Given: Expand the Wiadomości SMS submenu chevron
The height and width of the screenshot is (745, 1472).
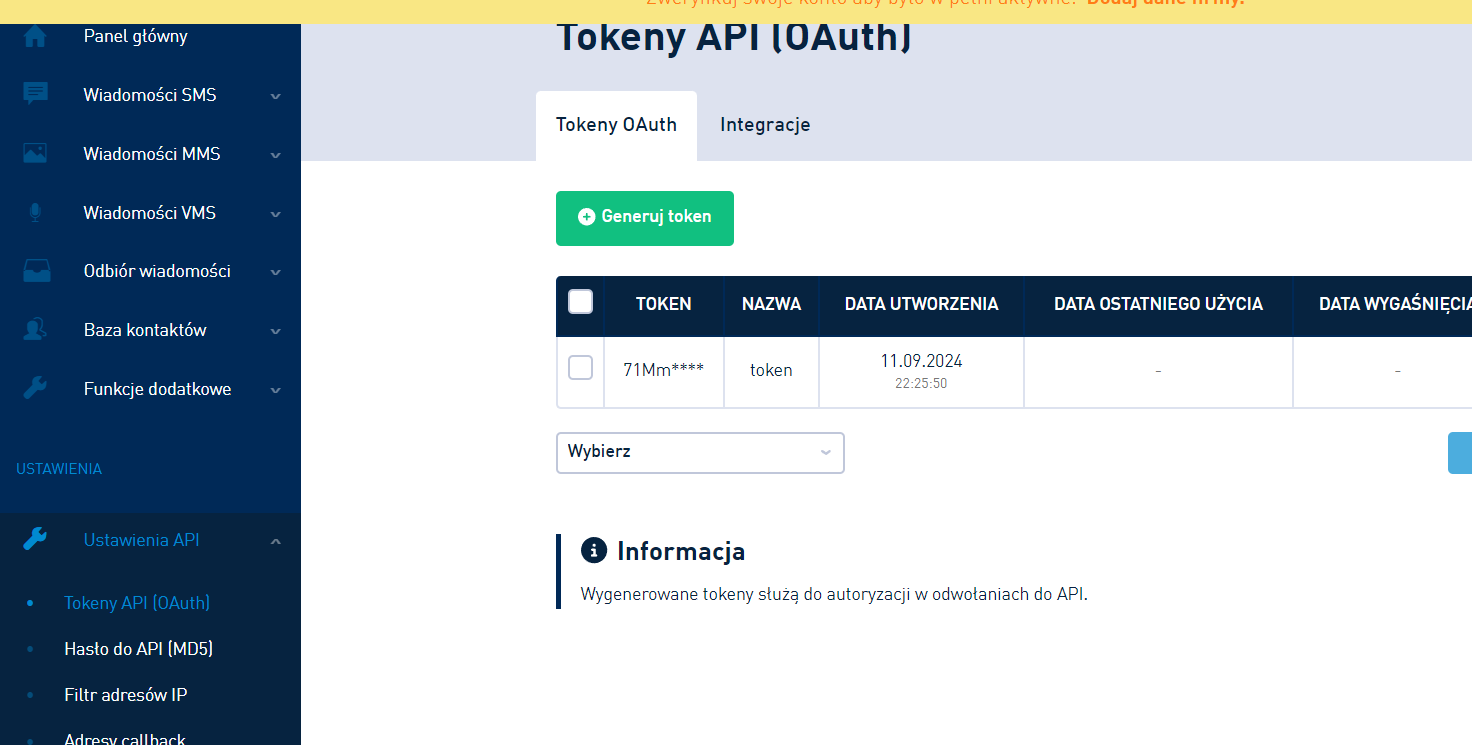Looking at the screenshot, I should click(x=276, y=96).
